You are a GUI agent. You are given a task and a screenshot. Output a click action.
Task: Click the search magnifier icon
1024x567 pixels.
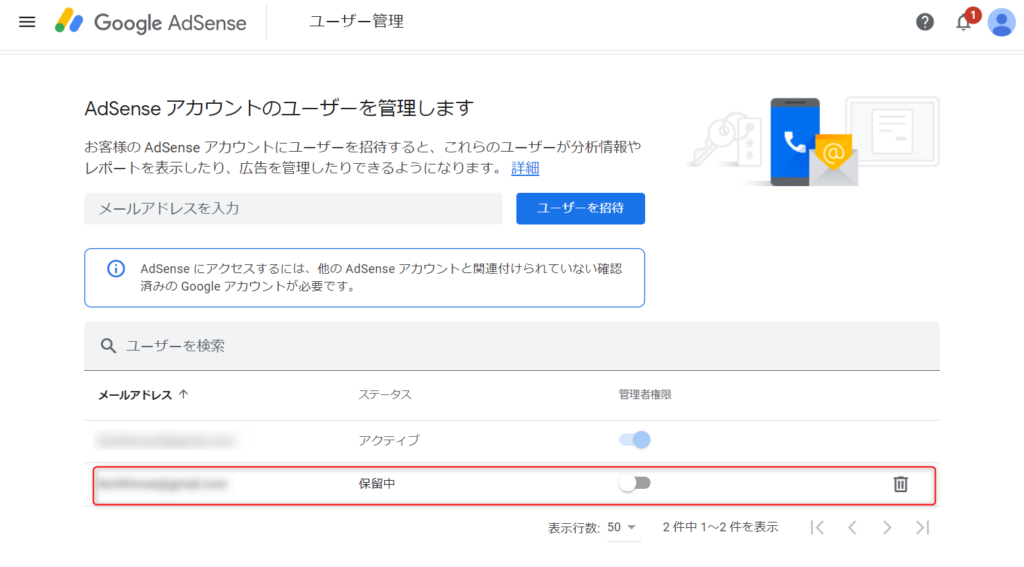[x=108, y=346]
